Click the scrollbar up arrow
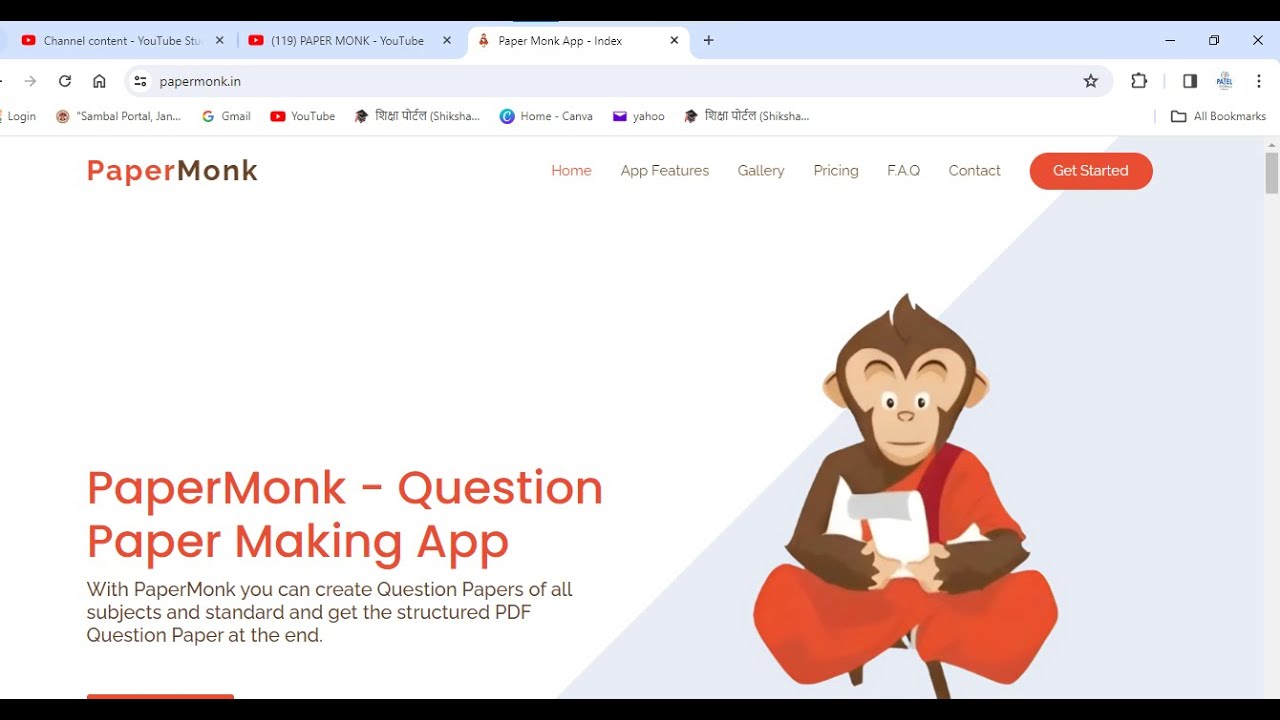The height and width of the screenshot is (720, 1280). coord(1272,144)
